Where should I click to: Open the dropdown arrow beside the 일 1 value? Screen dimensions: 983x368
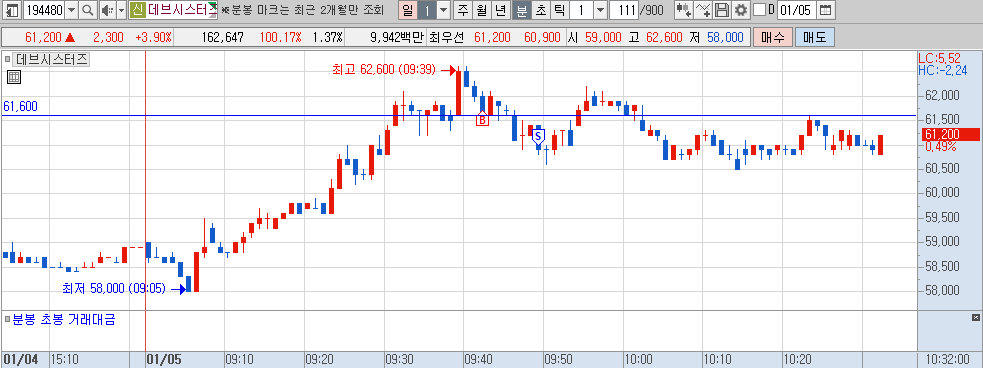(x=443, y=10)
